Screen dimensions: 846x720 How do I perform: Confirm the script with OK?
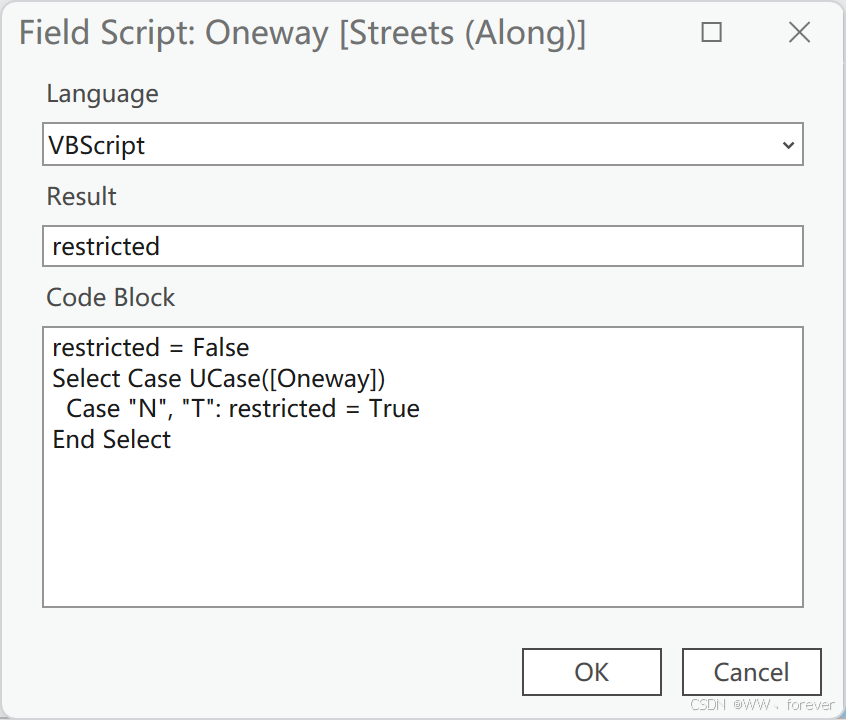tap(591, 672)
